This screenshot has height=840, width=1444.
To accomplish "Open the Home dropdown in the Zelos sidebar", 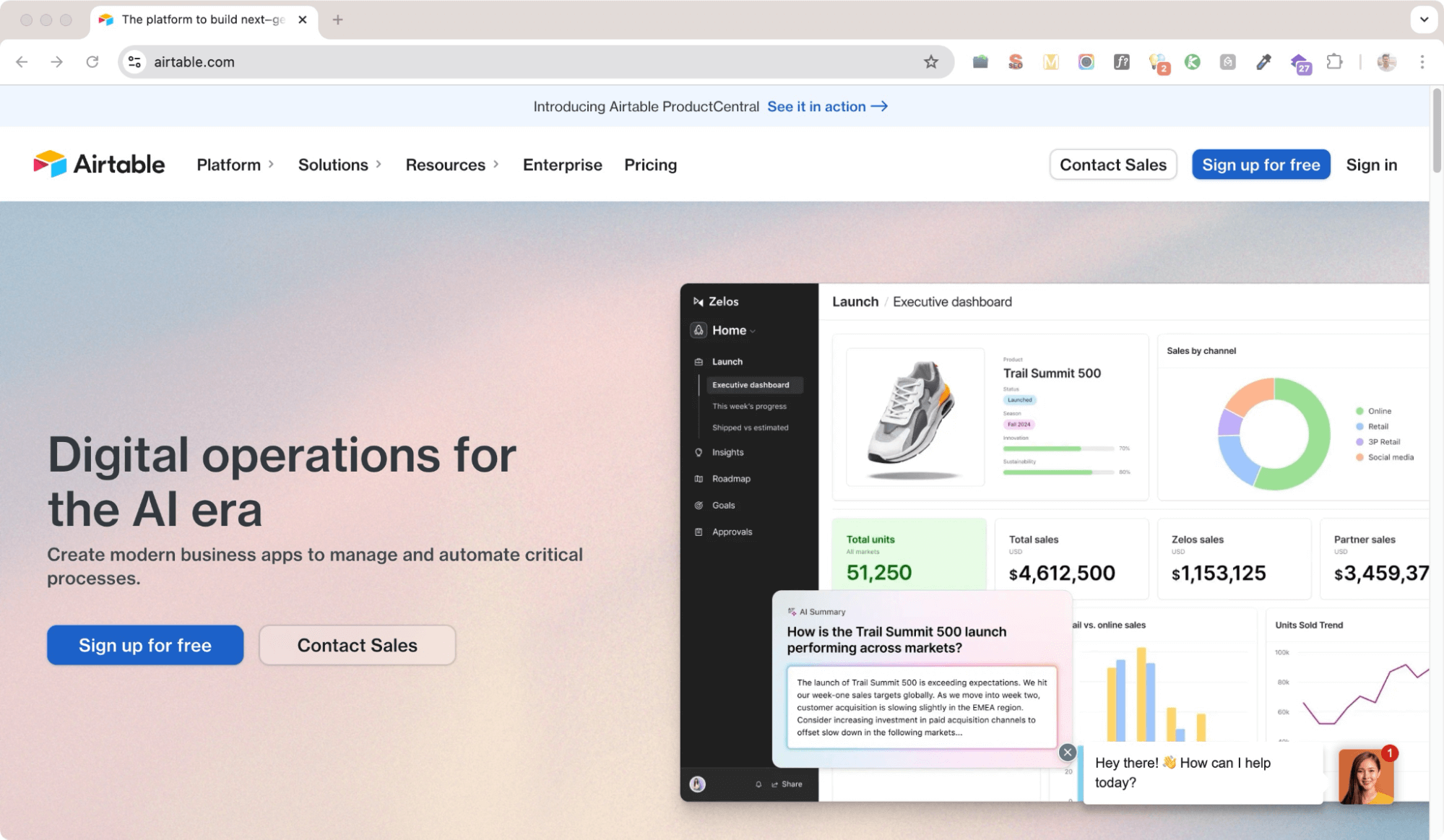I will click(x=730, y=330).
